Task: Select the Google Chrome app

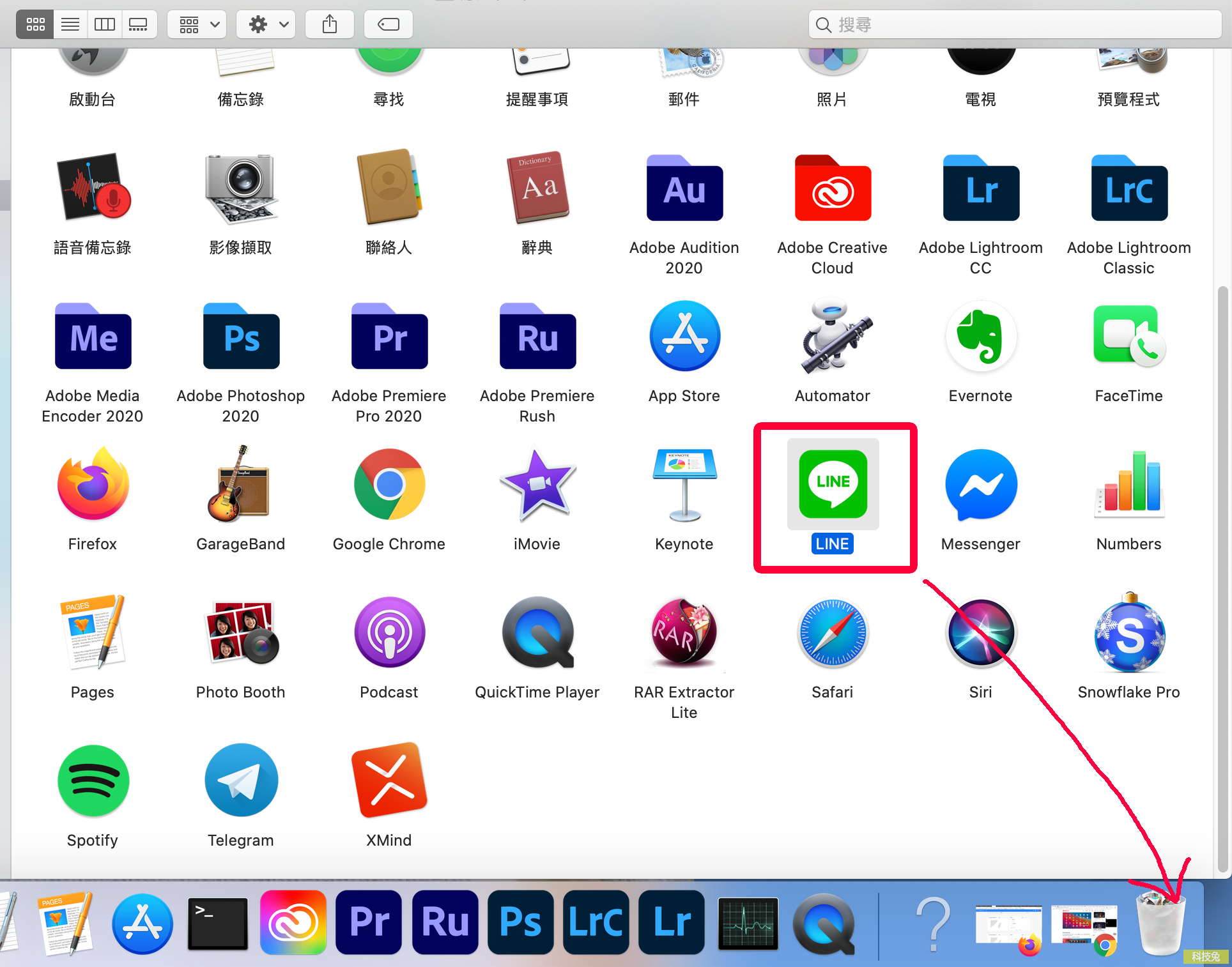Action: (x=389, y=484)
